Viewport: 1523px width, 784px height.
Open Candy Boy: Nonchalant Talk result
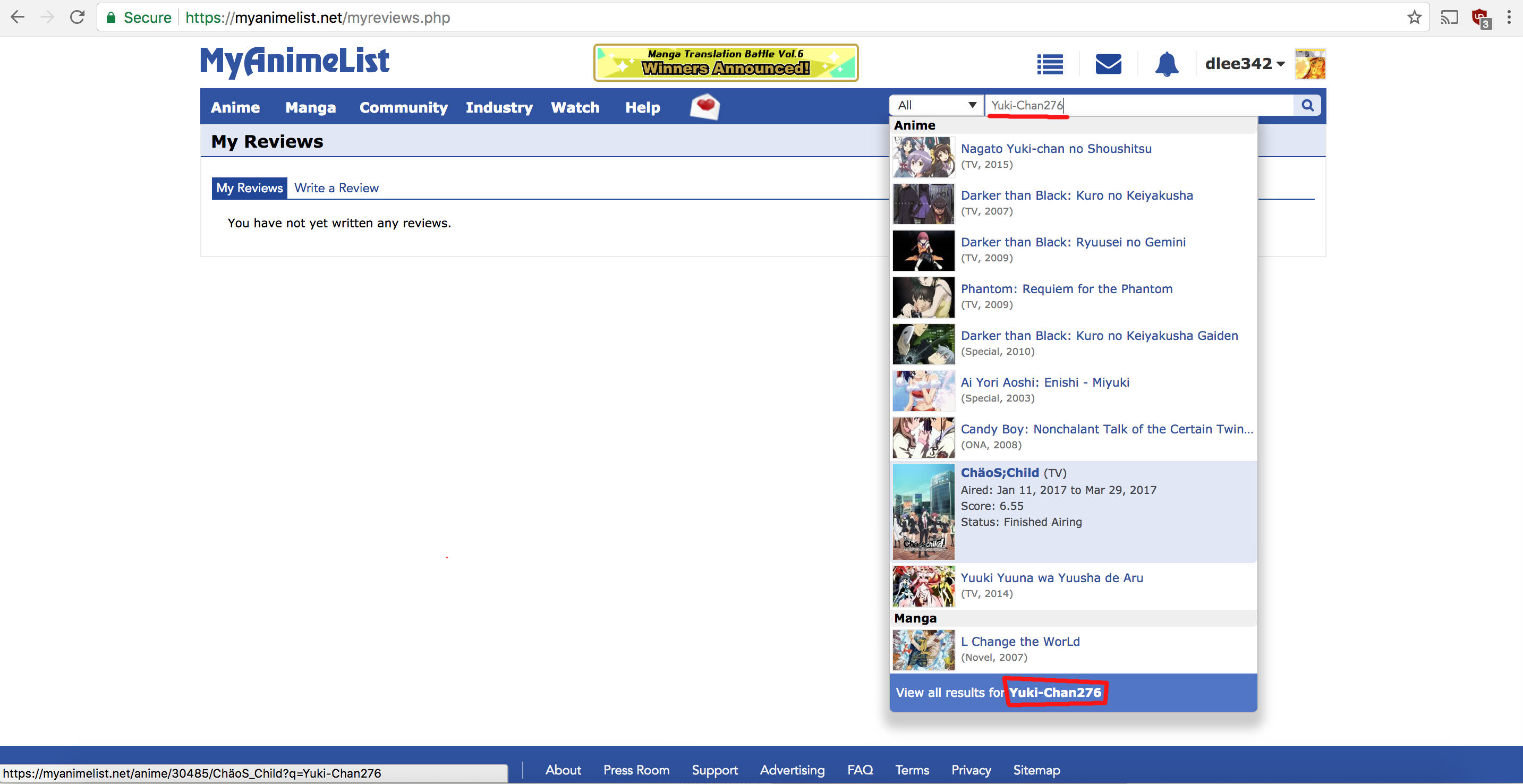pos(1107,429)
